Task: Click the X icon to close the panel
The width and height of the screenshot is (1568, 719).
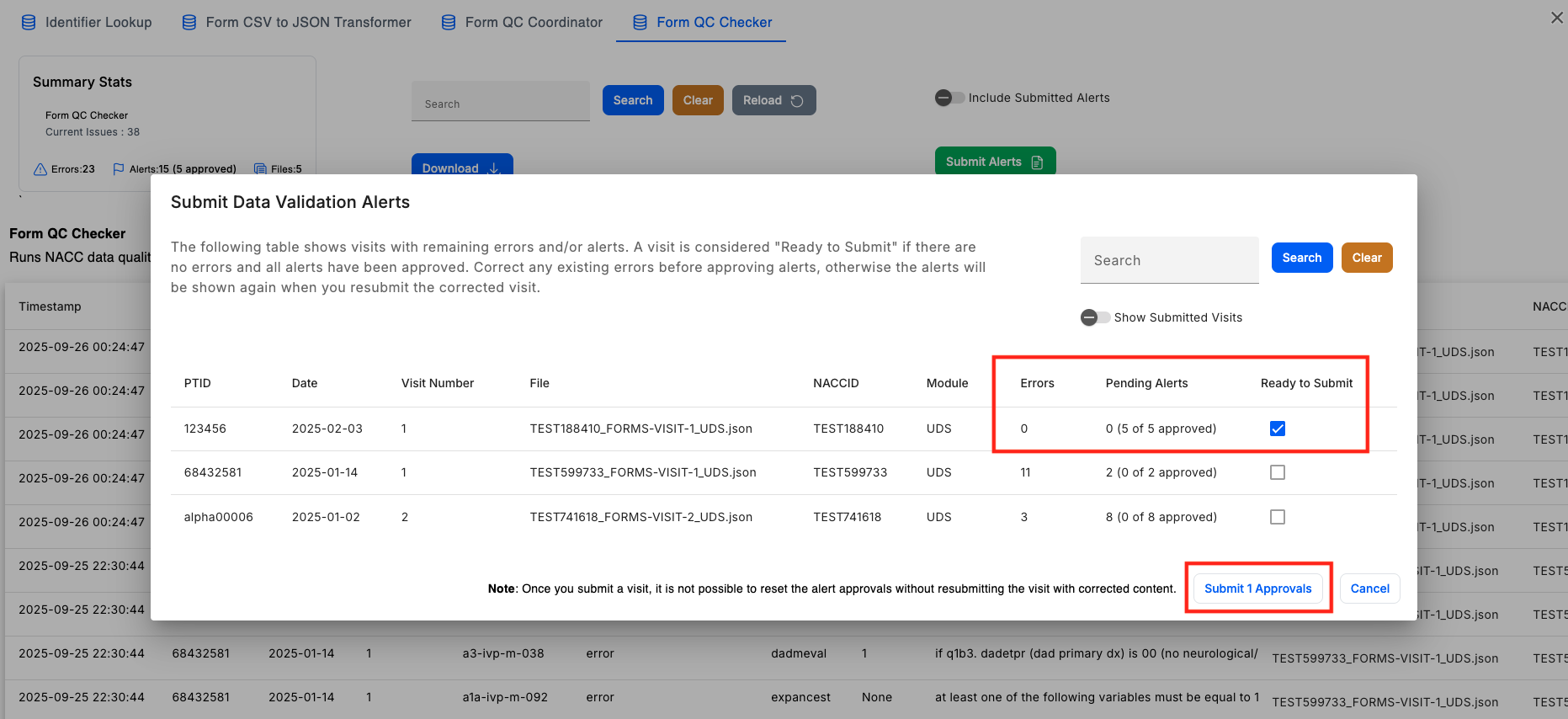Action: pos(1556,18)
